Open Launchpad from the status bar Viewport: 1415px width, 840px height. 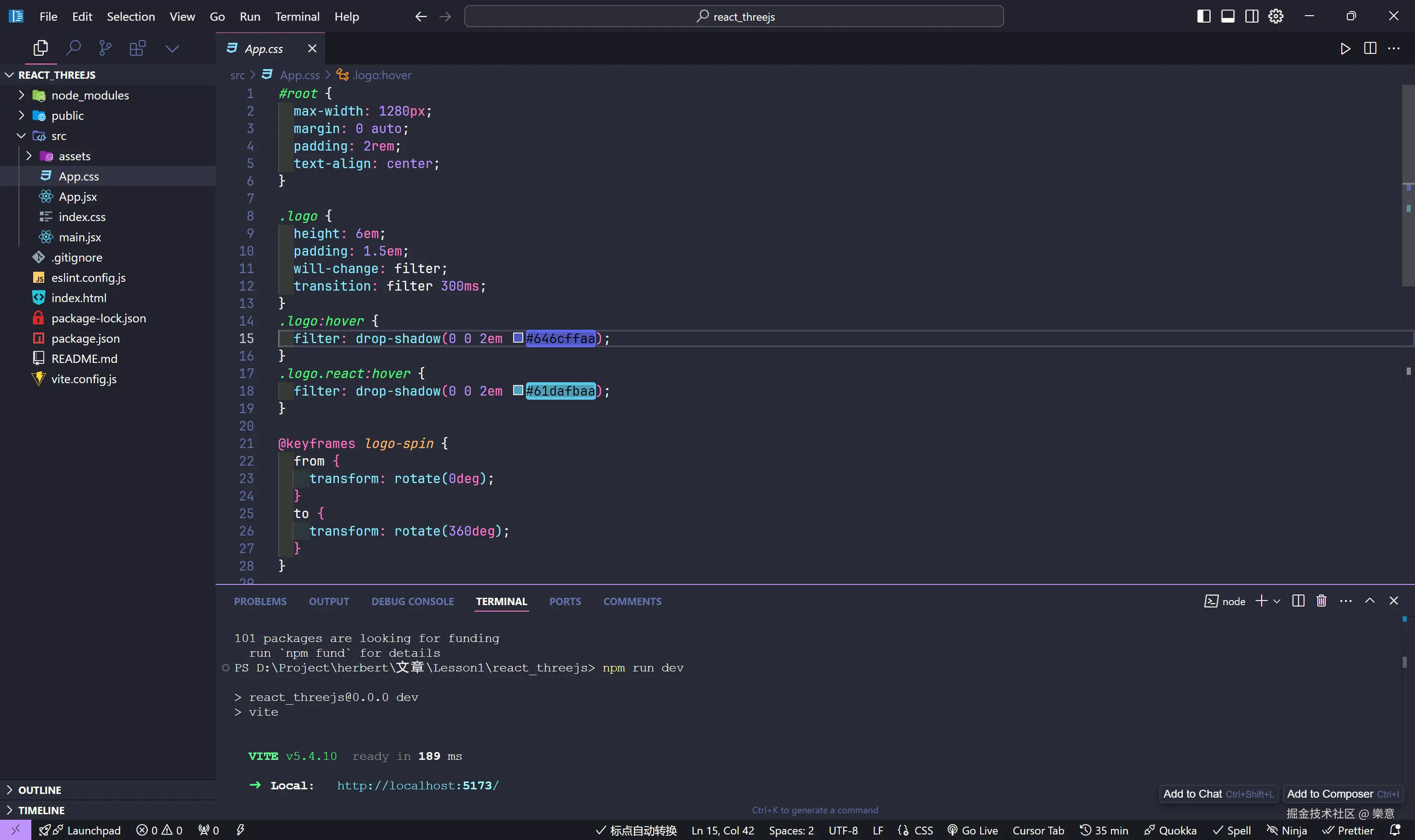[80, 830]
